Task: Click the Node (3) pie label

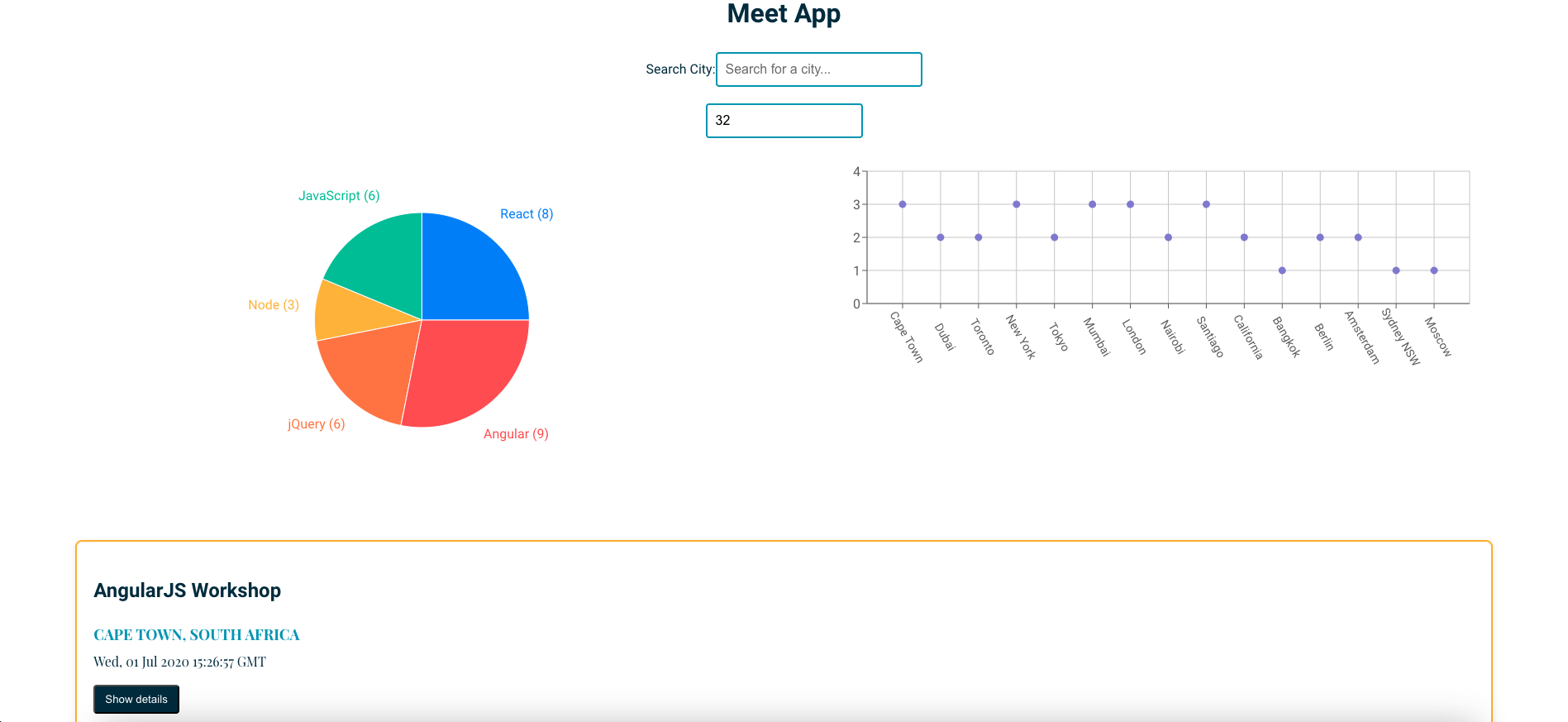Action: click(x=274, y=305)
